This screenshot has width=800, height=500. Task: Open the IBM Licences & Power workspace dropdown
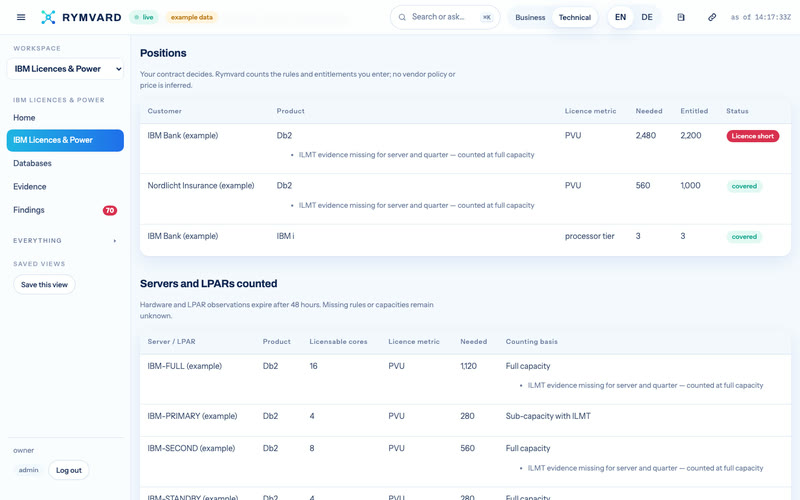pyautogui.click(x=65, y=69)
